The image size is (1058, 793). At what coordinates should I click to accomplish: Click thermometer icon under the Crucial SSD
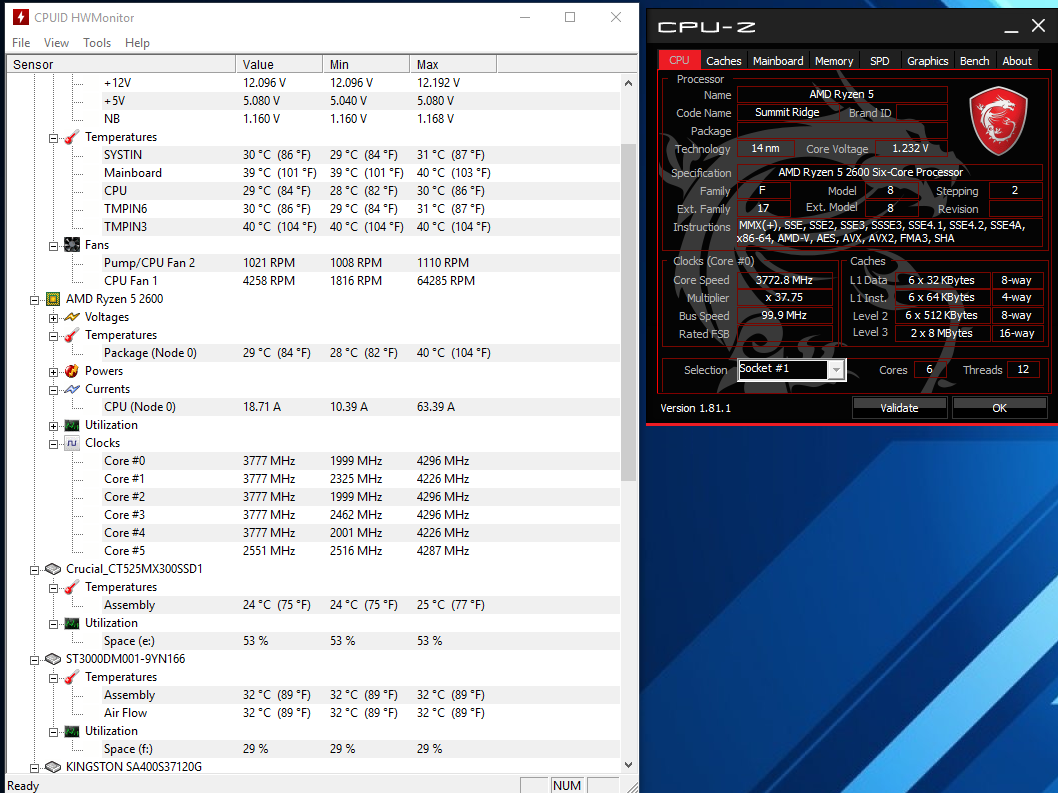pyautogui.click(x=72, y=587)
